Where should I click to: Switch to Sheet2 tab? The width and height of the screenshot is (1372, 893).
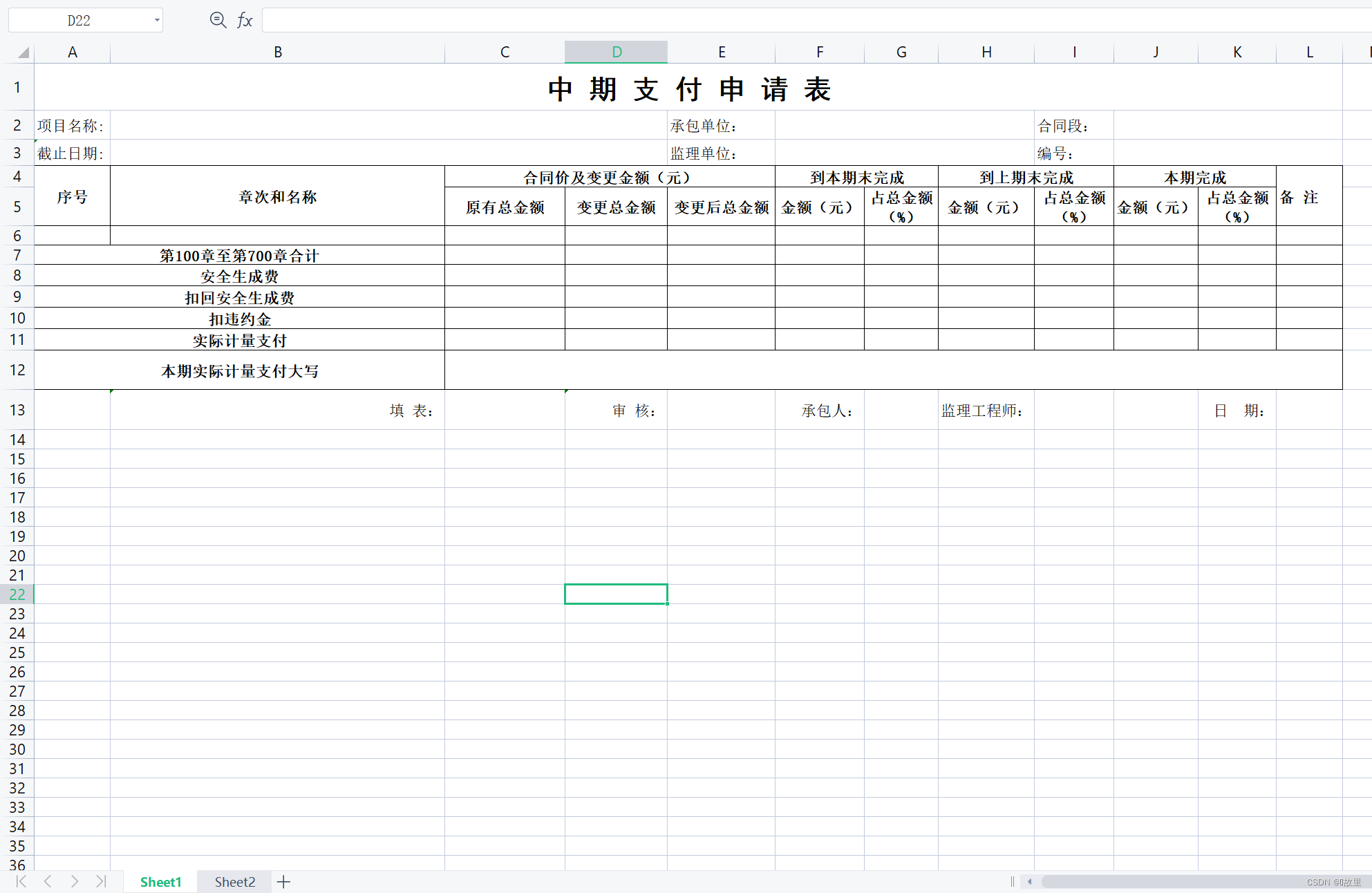click(234, 882)
